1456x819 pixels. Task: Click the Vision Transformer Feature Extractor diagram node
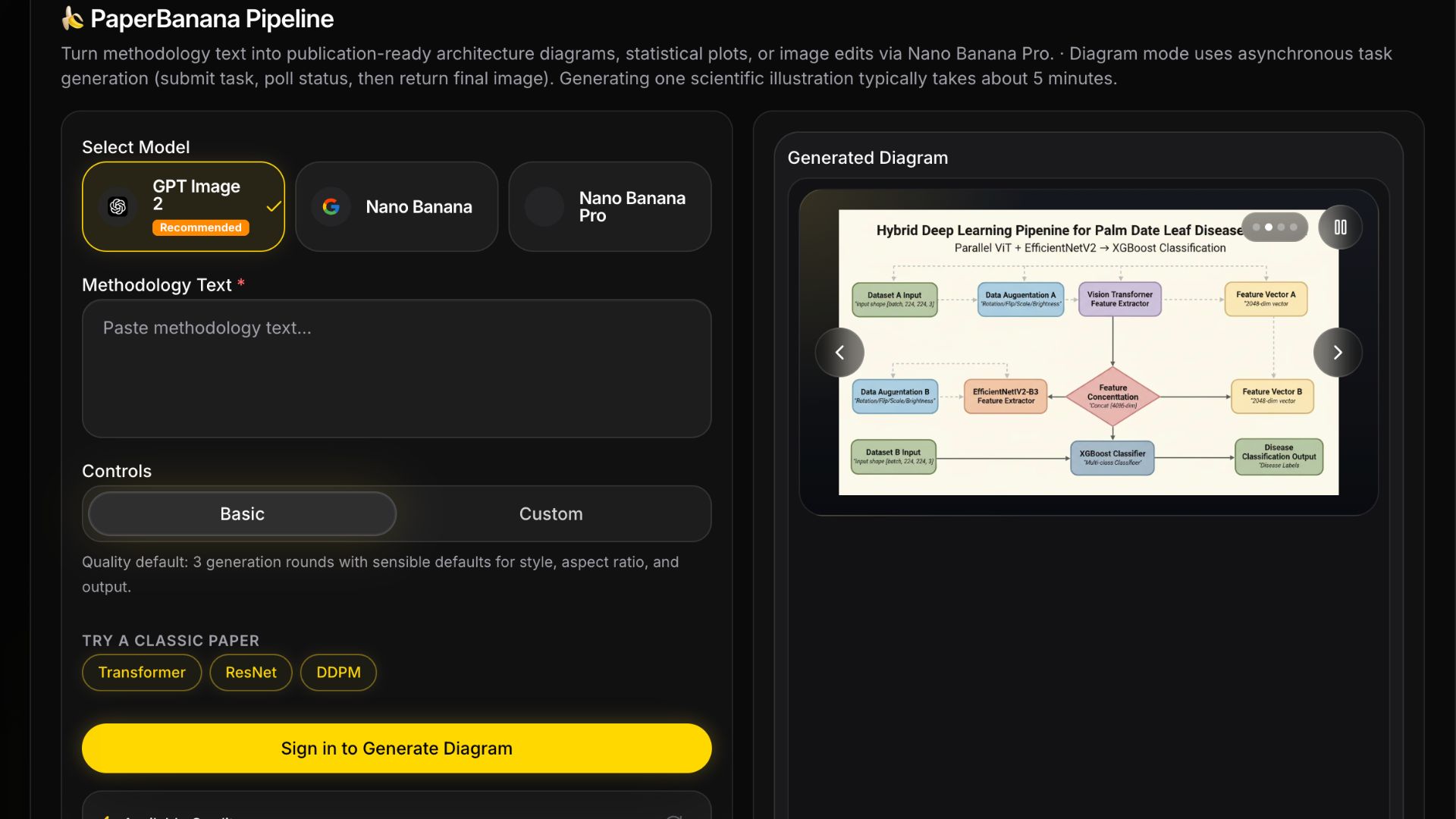(1120, 300)
